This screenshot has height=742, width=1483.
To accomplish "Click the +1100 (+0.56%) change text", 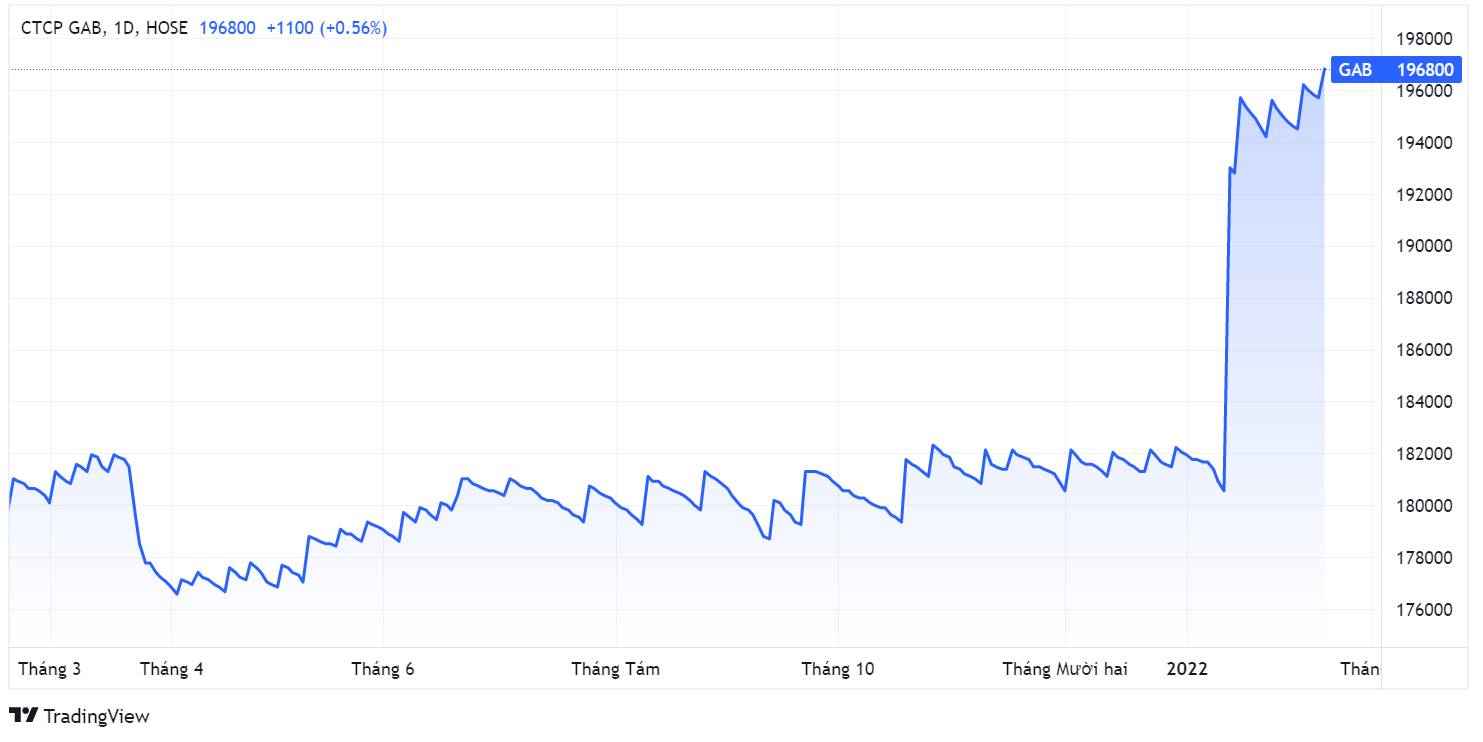I will 326,28.
